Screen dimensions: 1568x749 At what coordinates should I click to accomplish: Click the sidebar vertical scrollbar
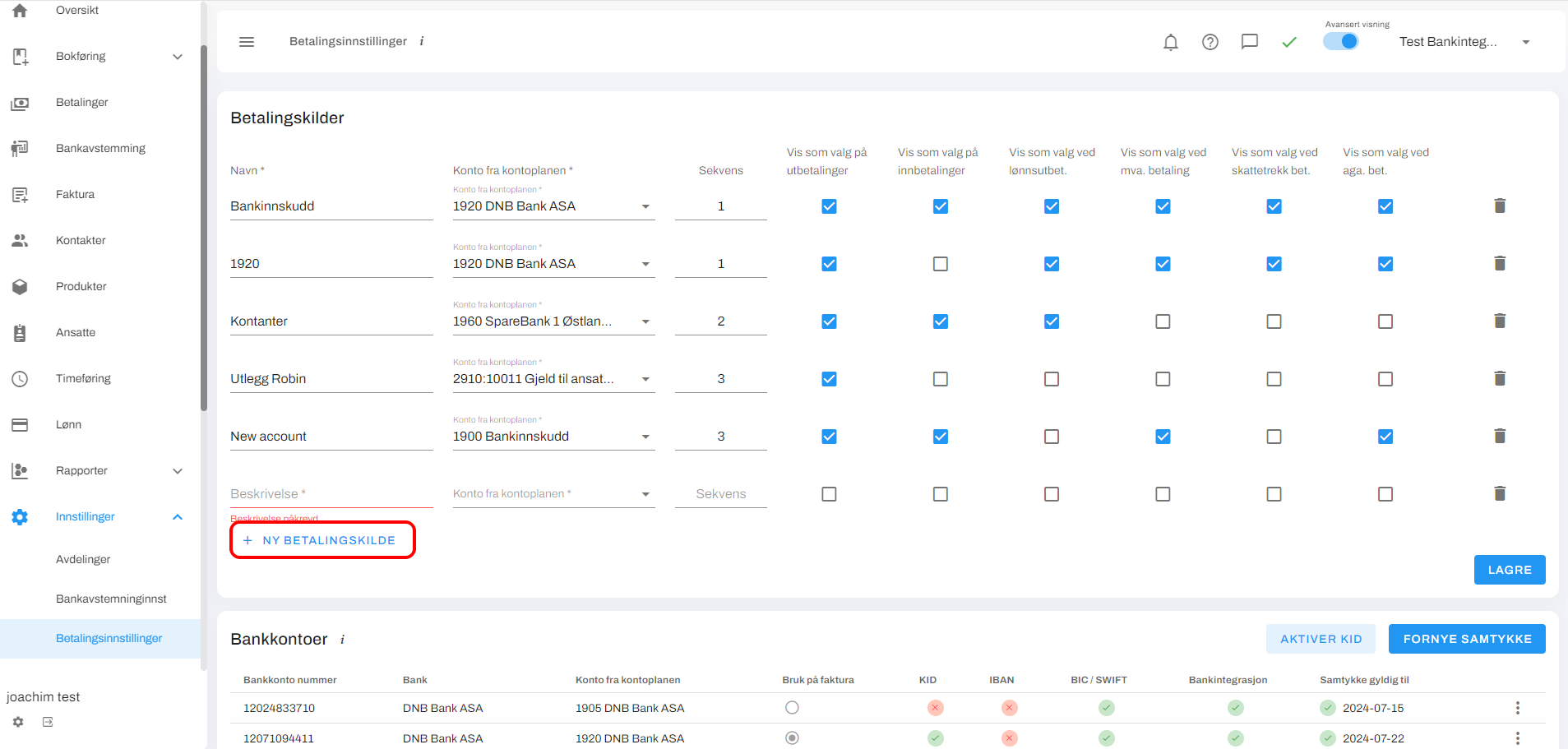[204, 229]
